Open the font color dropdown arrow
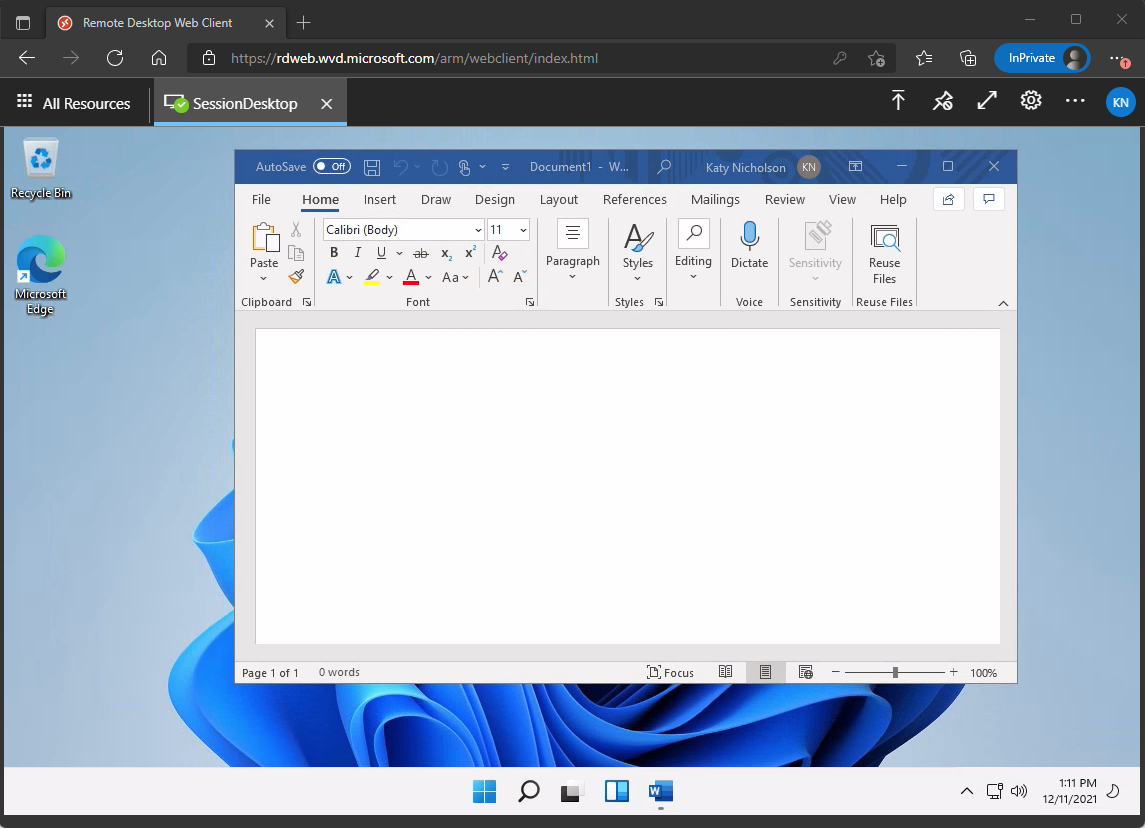1145x829 pixels. click(426, 276)
